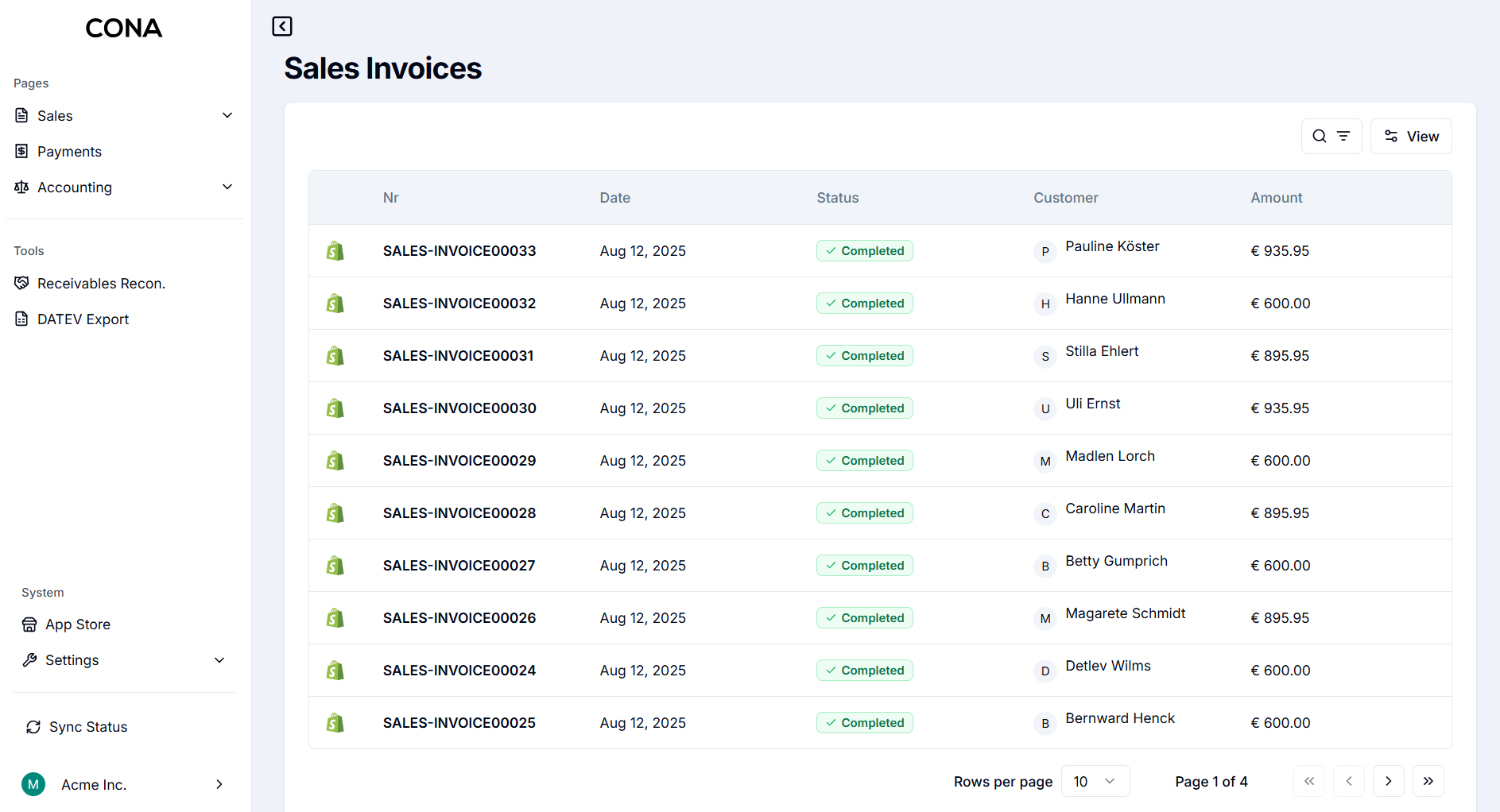This screenshot has width=1500, height=812.
Task: Jump to the last page arrow
Action: coord(1428,781)
